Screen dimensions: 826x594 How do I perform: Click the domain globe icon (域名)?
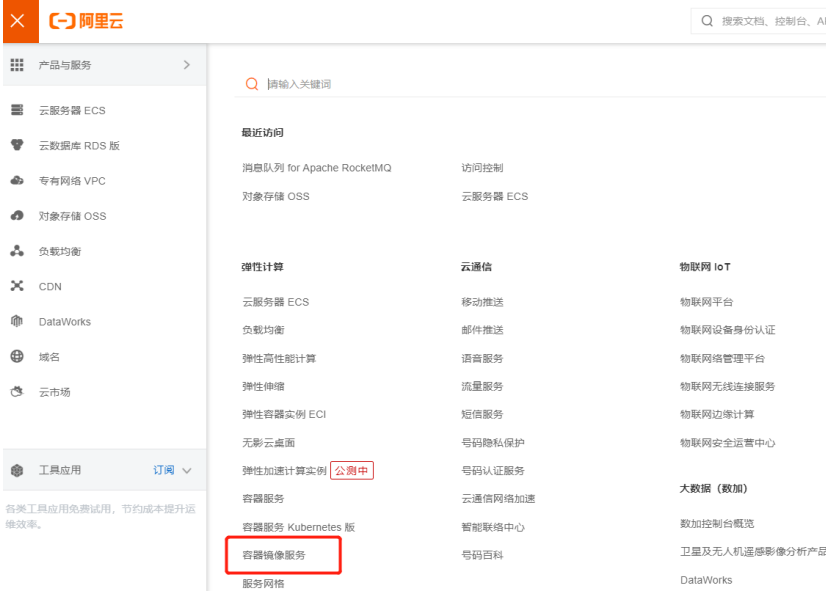tap(17, 357)
